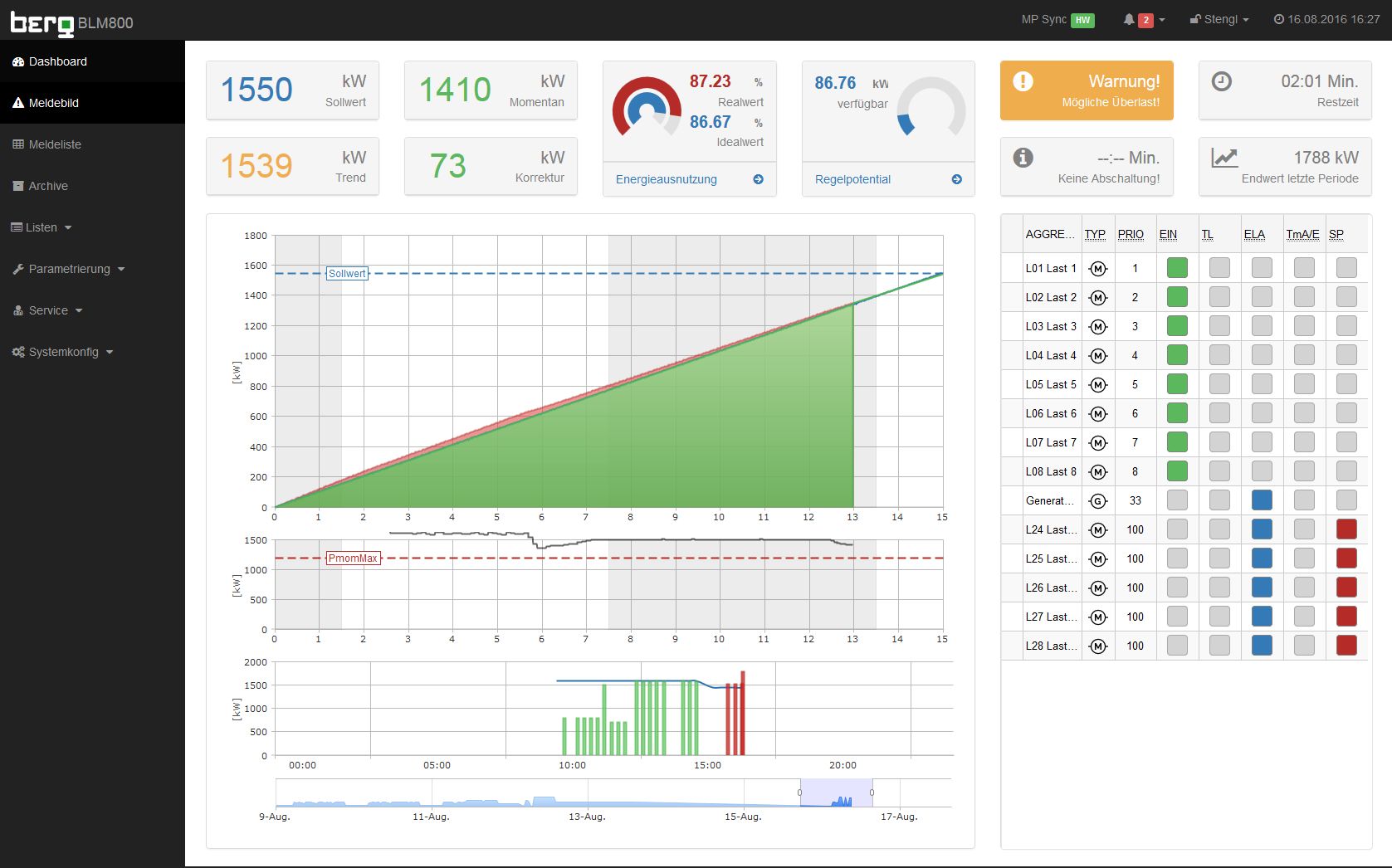The width and height of the screenshot is (1392, 868).
Task: Toggle the ELA indicator for the Generator row
Action: [1262, 500]
